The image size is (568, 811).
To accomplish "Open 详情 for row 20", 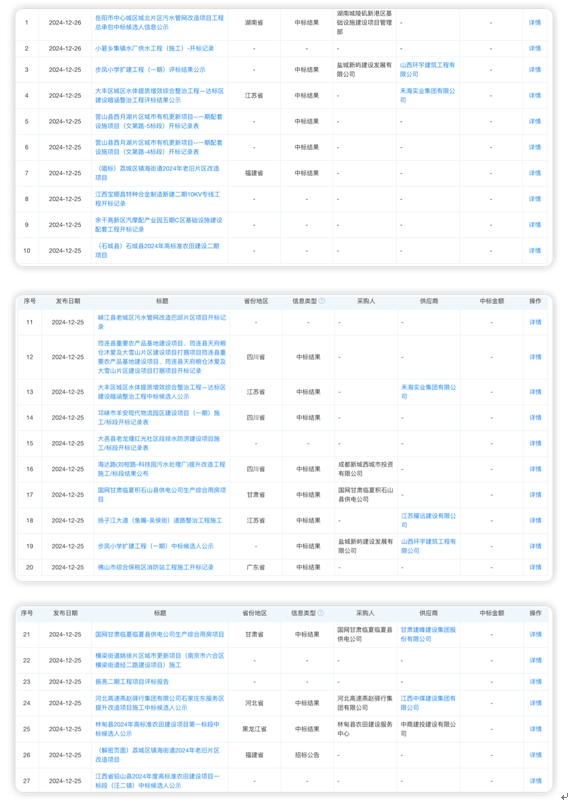I will pyautogui.click(x=535, y=567).
